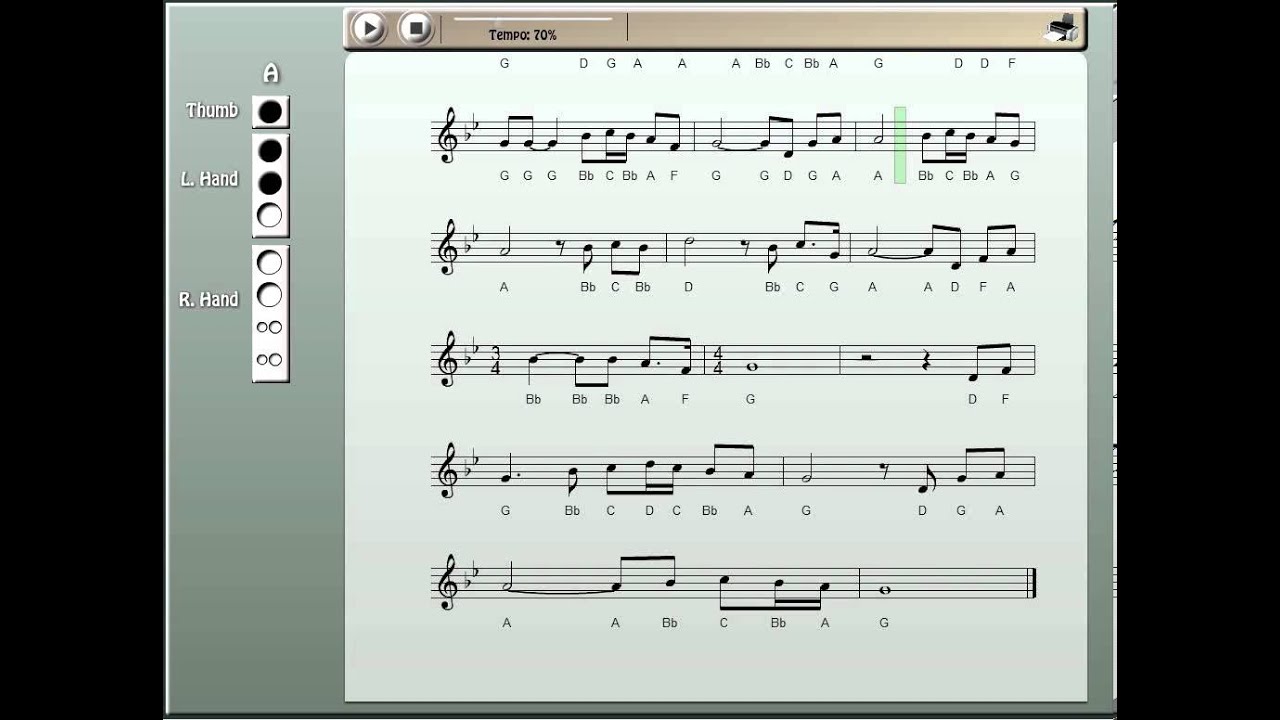Click the third R. Hand double hole
This screenshot has height=720, width=1280.
coord(270,328)
